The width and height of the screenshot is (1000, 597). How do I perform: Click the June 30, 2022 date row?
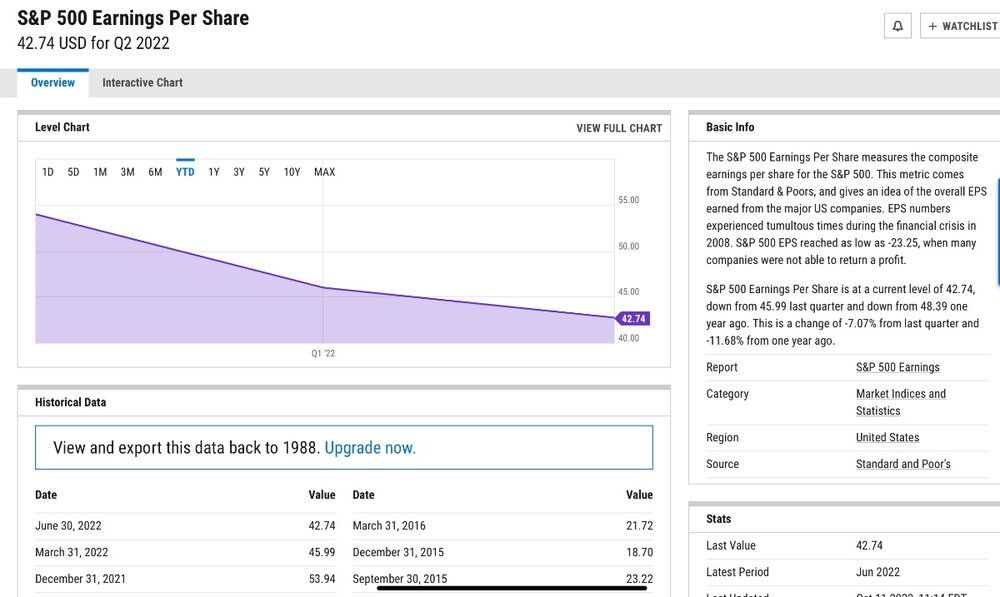(185, 526)
